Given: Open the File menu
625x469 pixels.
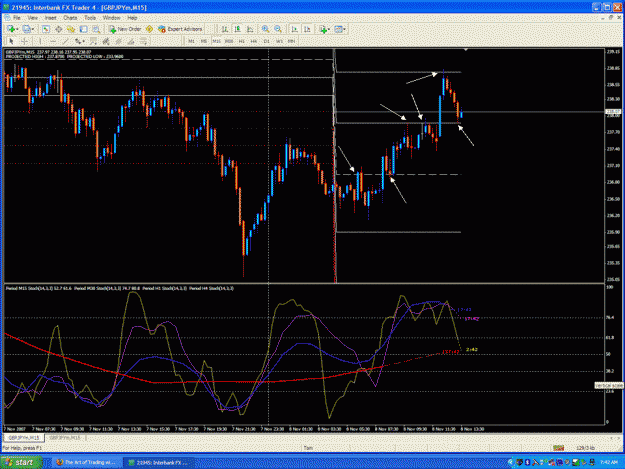Looking at the screenshot, I should 17,18.
